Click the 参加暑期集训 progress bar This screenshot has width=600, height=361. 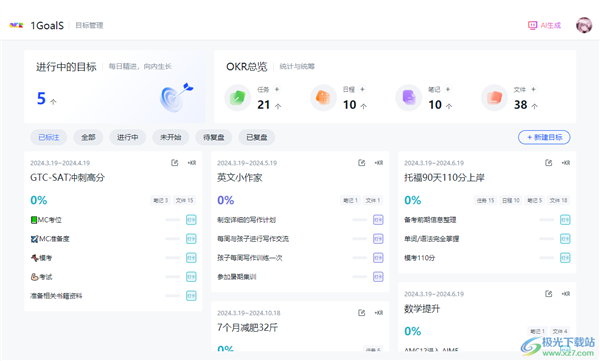[x=360, y=277]
